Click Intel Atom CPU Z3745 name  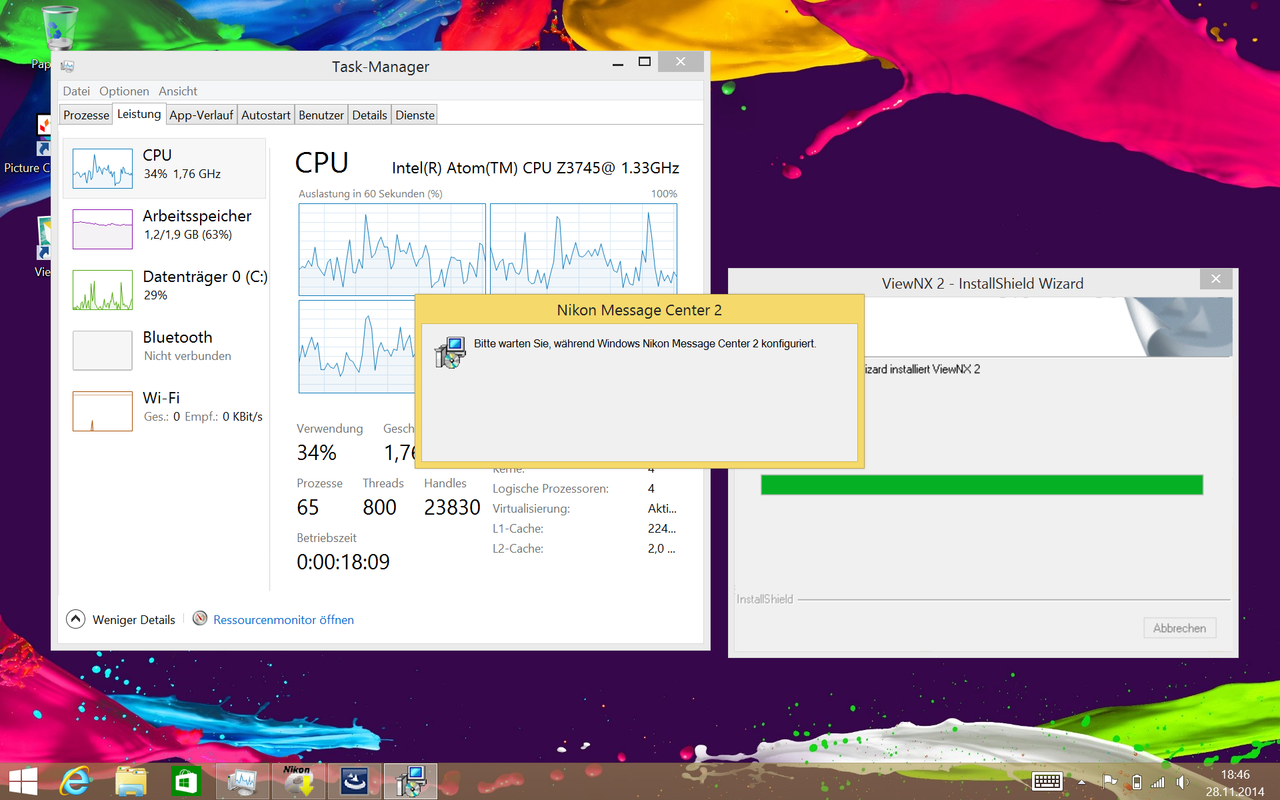point(535,168)
